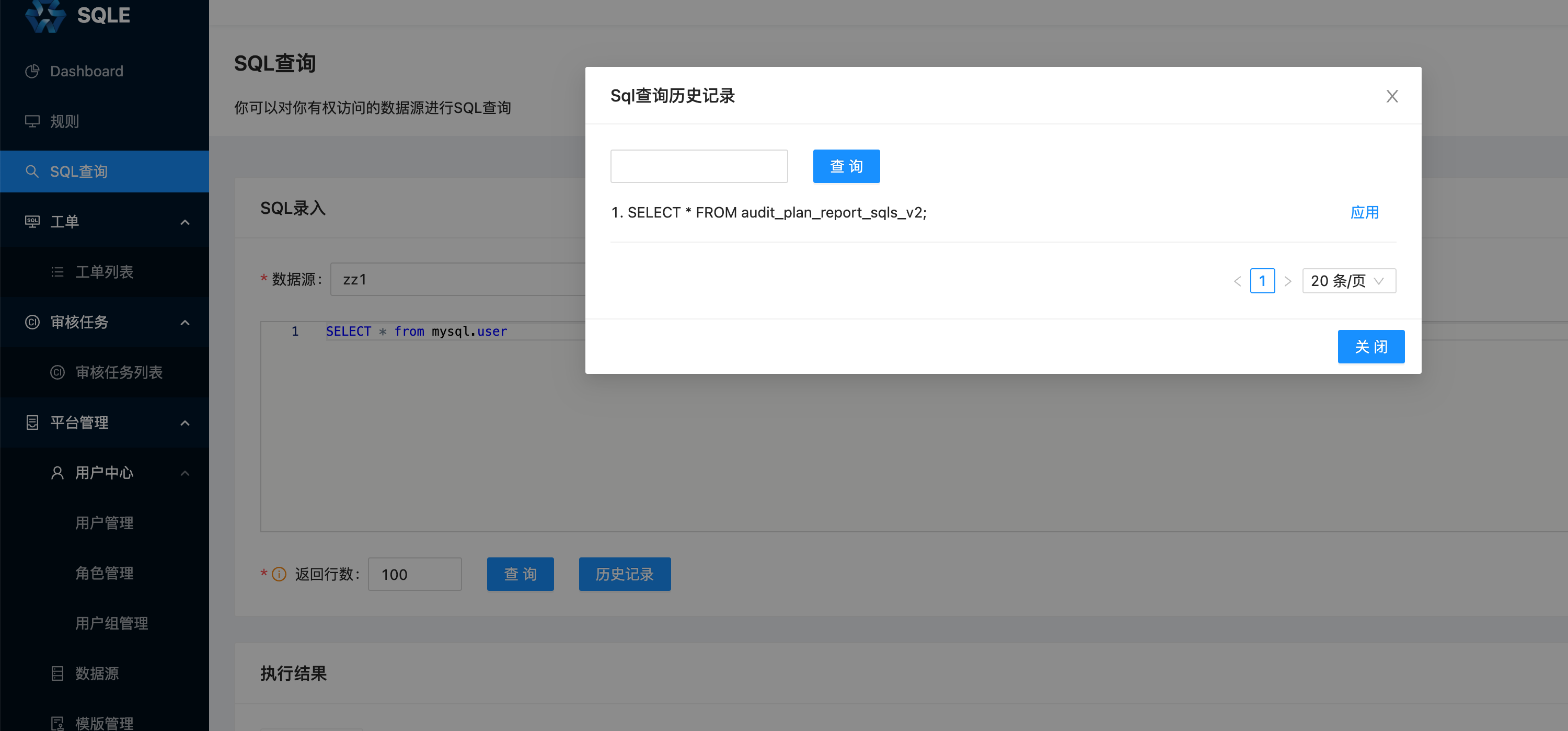Click the history search input field
1568x731 pixels.
point(699,166)
